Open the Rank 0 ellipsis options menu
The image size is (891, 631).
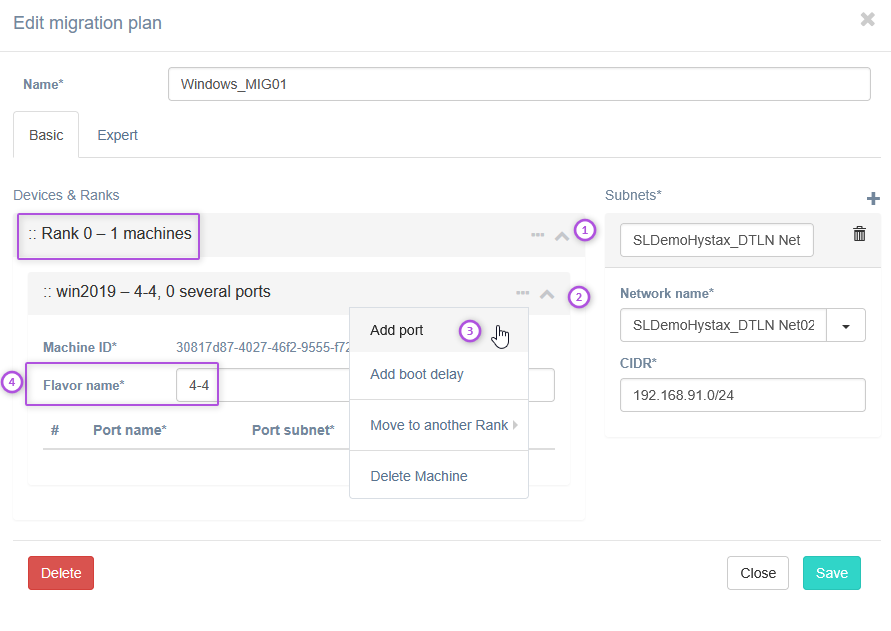[537, 236]
